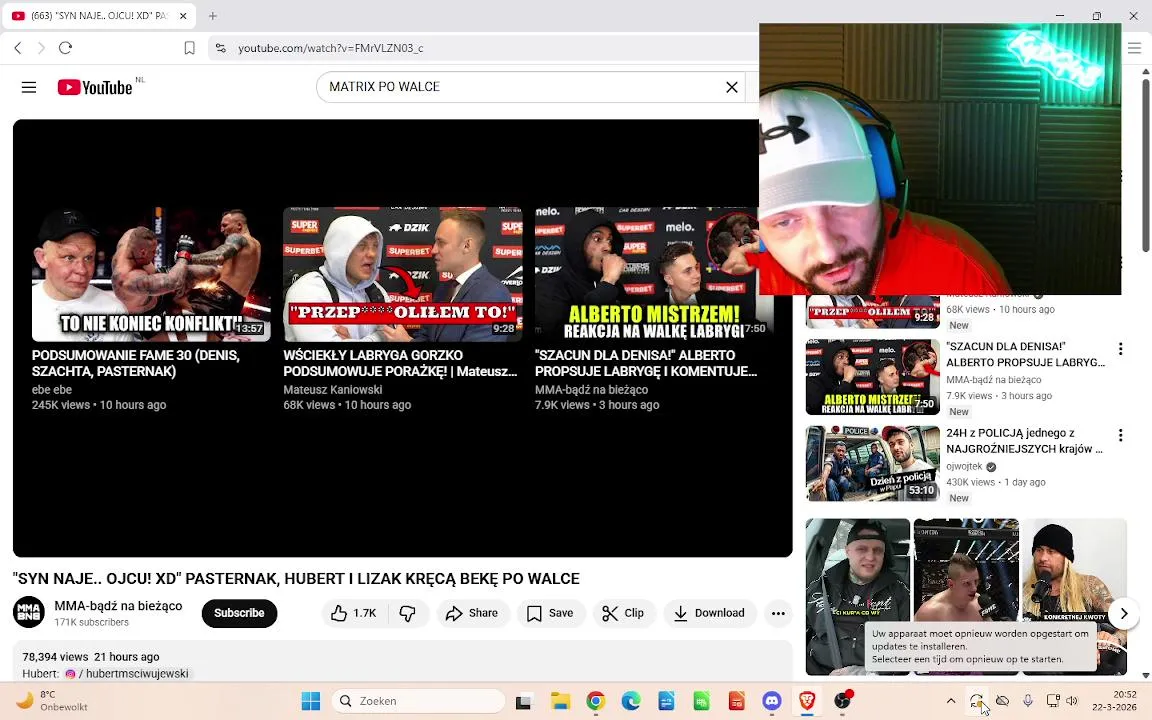Click scrollbar down arrow at bottom right
This screenshot has height=720, width=1152.
[x=1145, y=675]
